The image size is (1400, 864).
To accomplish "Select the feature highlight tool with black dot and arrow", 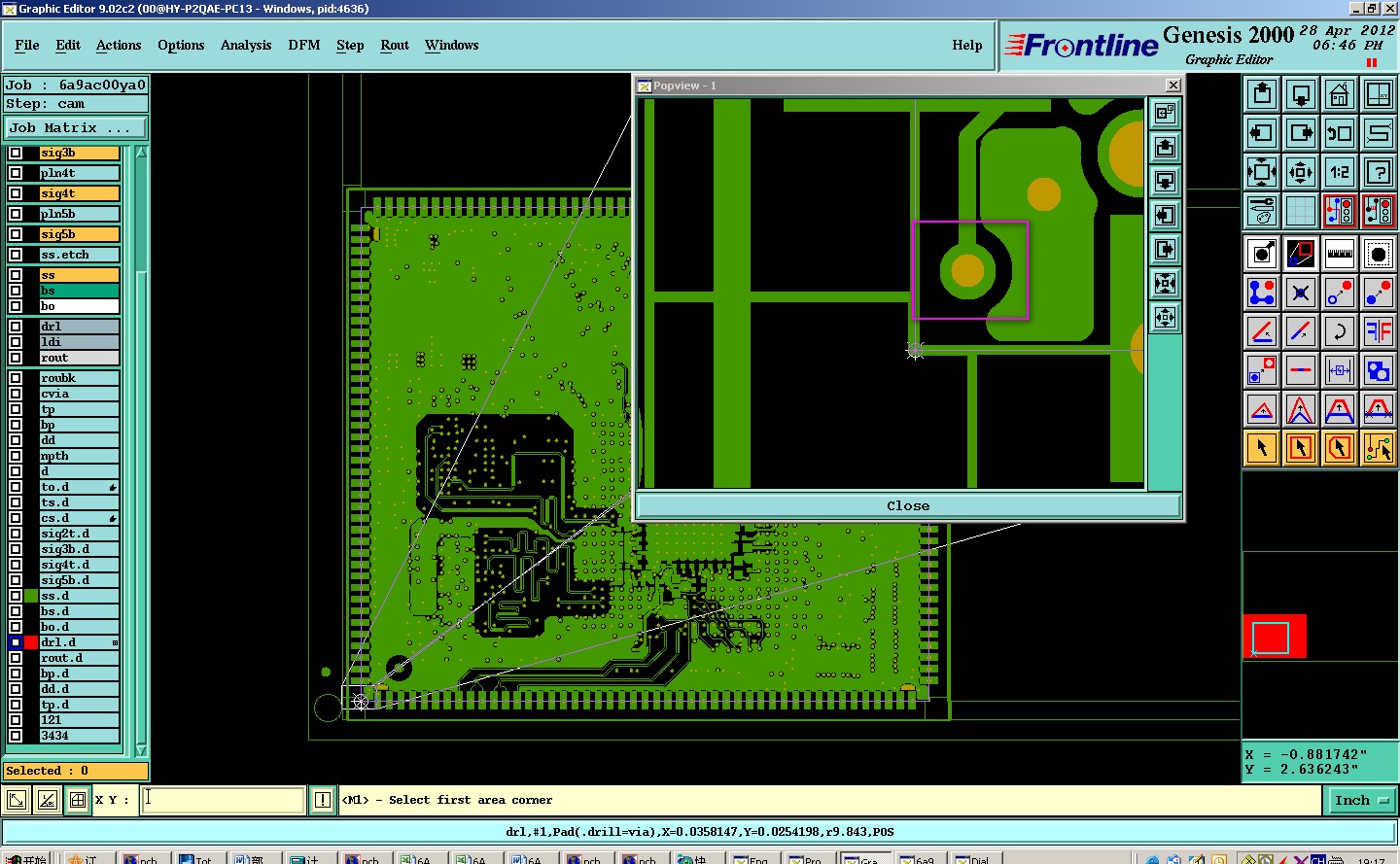I will click(1262, 255).
